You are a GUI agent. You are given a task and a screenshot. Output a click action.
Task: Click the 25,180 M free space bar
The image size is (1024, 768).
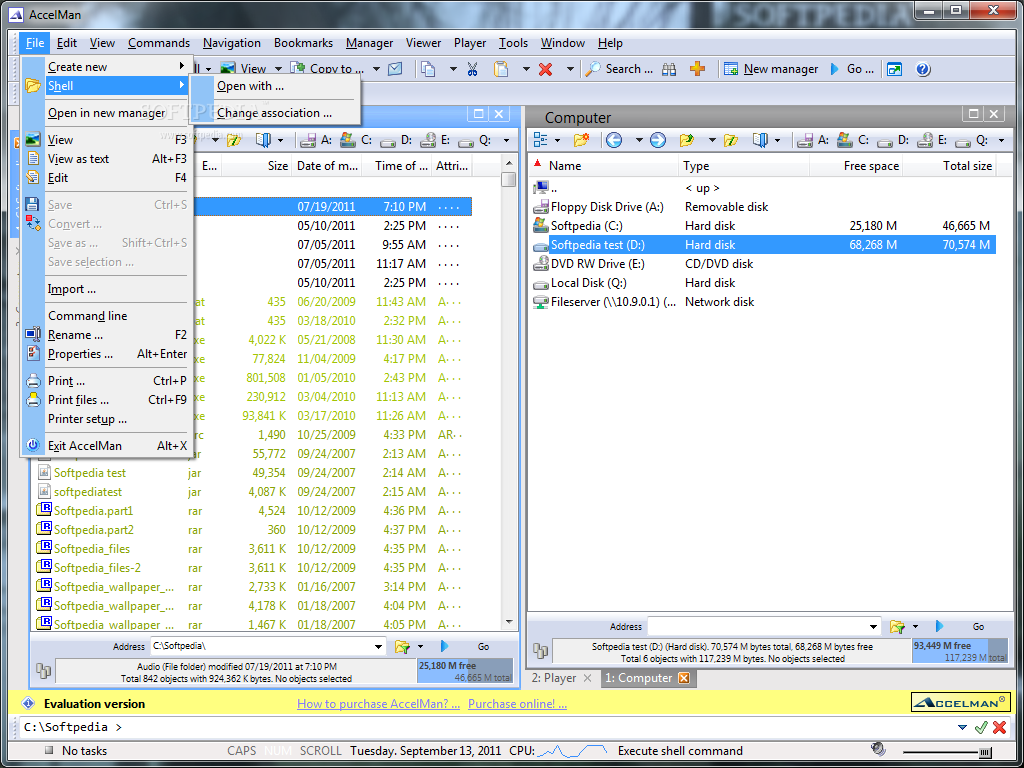465,671
